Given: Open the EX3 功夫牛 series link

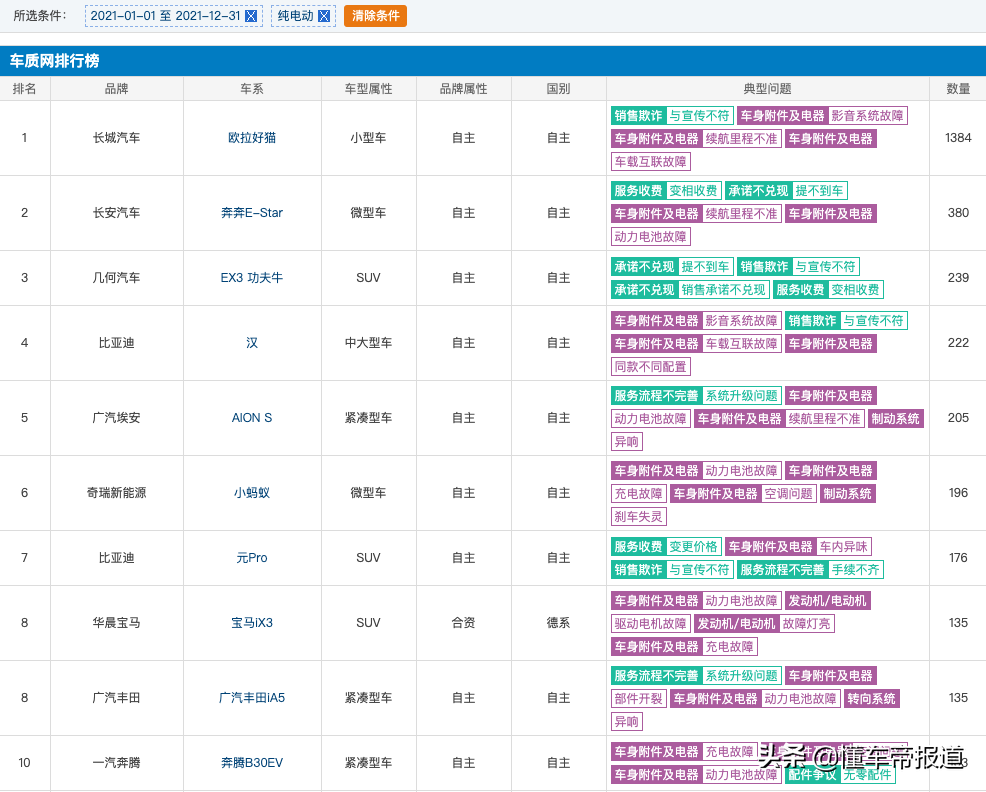Looking at the screenshot, I should click(252, 277).
